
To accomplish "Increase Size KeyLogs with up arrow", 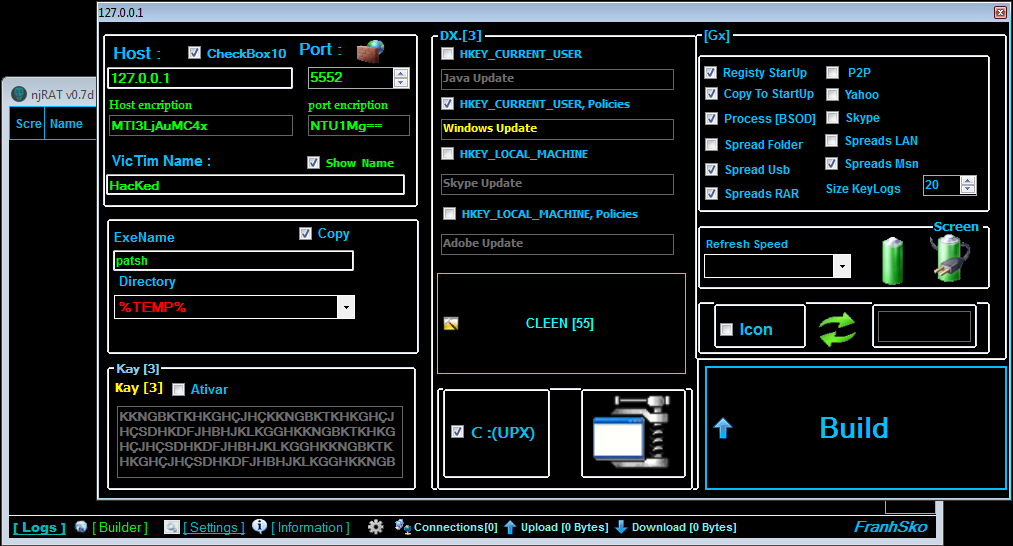I will pyautogui.click(x=967, y=181).
